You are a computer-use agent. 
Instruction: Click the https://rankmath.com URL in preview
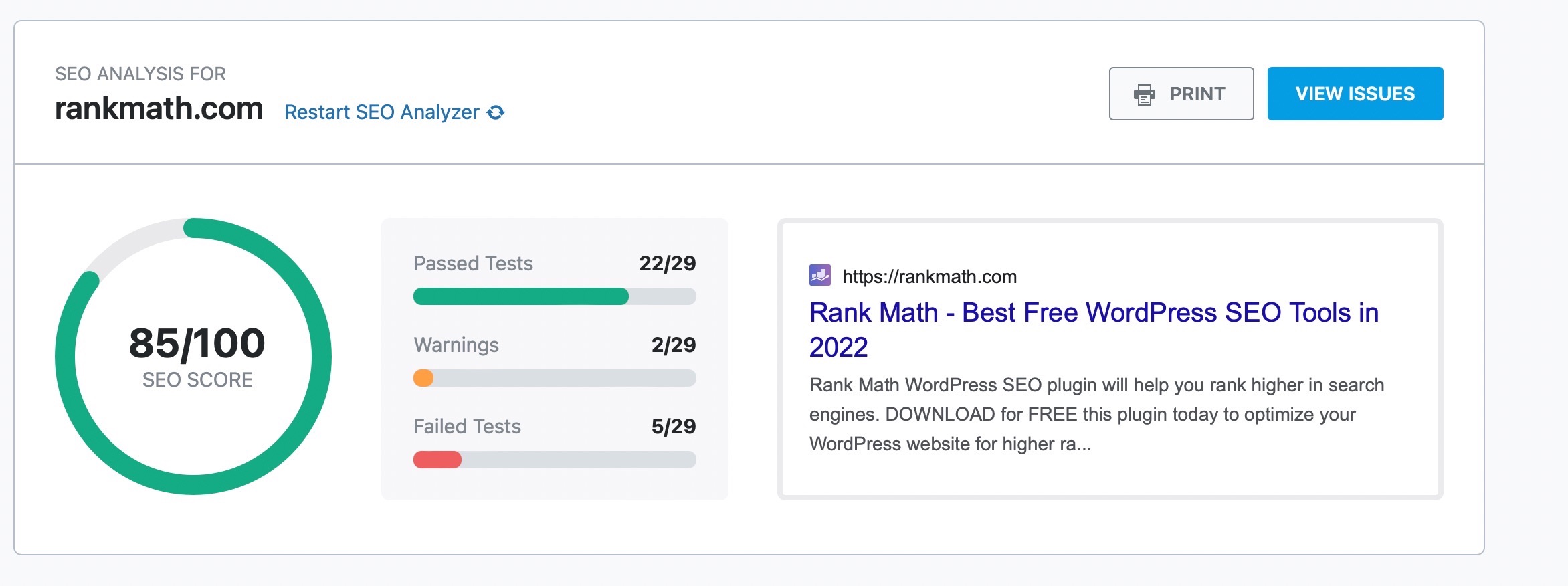[929, 276]
